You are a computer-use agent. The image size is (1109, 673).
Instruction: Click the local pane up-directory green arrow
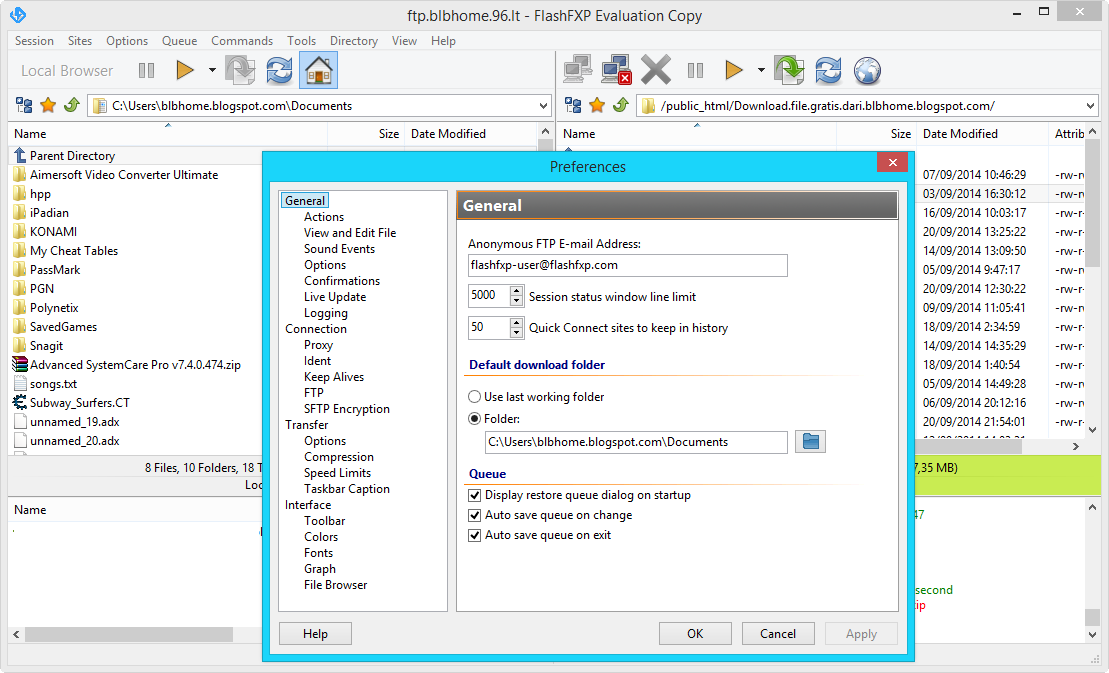point(71,106)
